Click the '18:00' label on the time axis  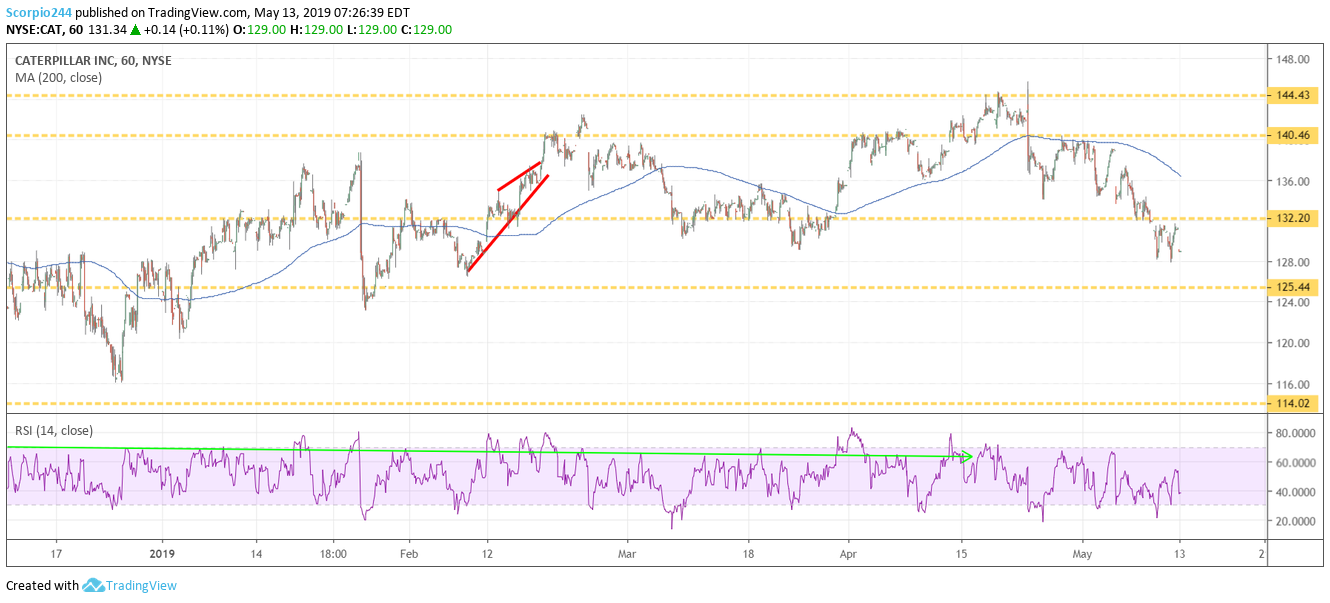[333, 553]
